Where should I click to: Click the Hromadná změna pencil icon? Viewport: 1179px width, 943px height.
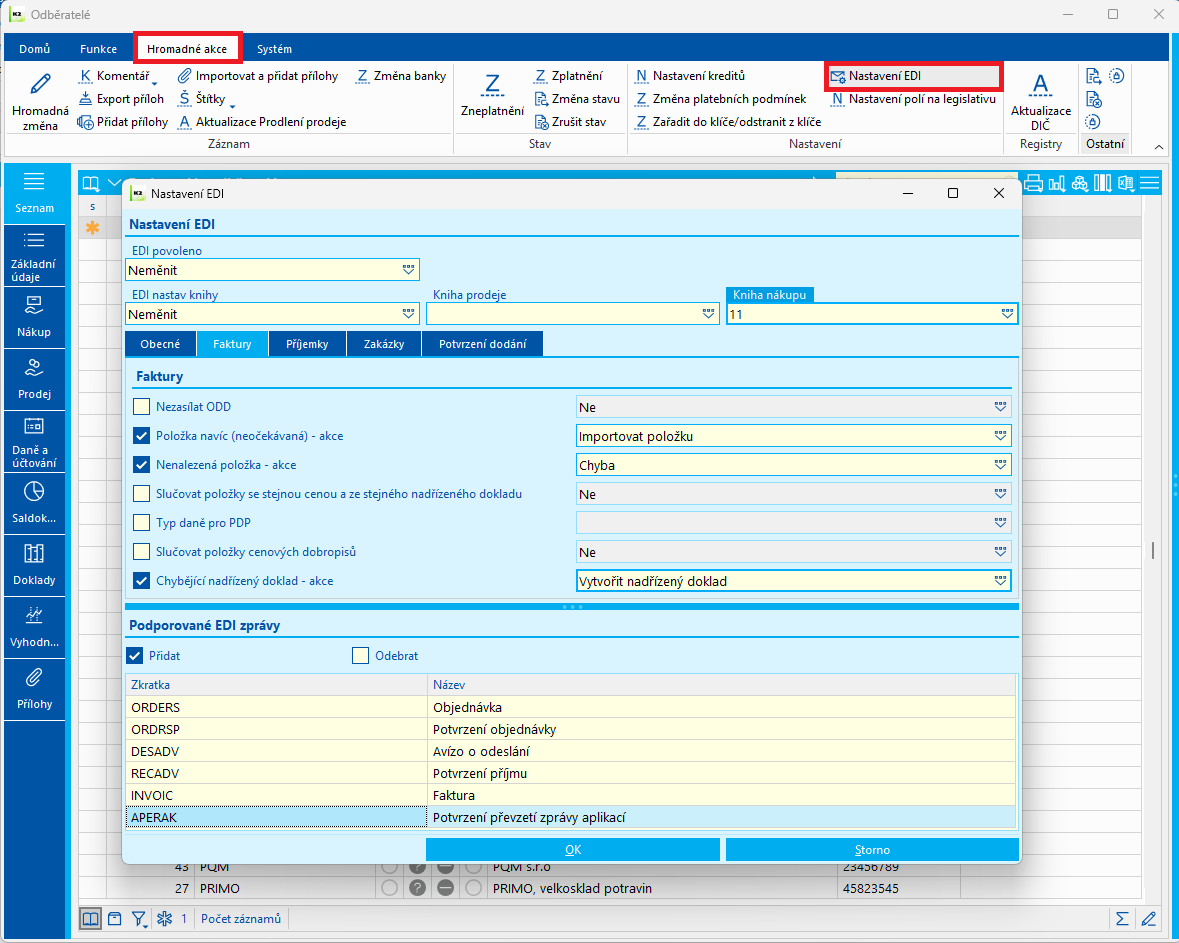(41, 84)
